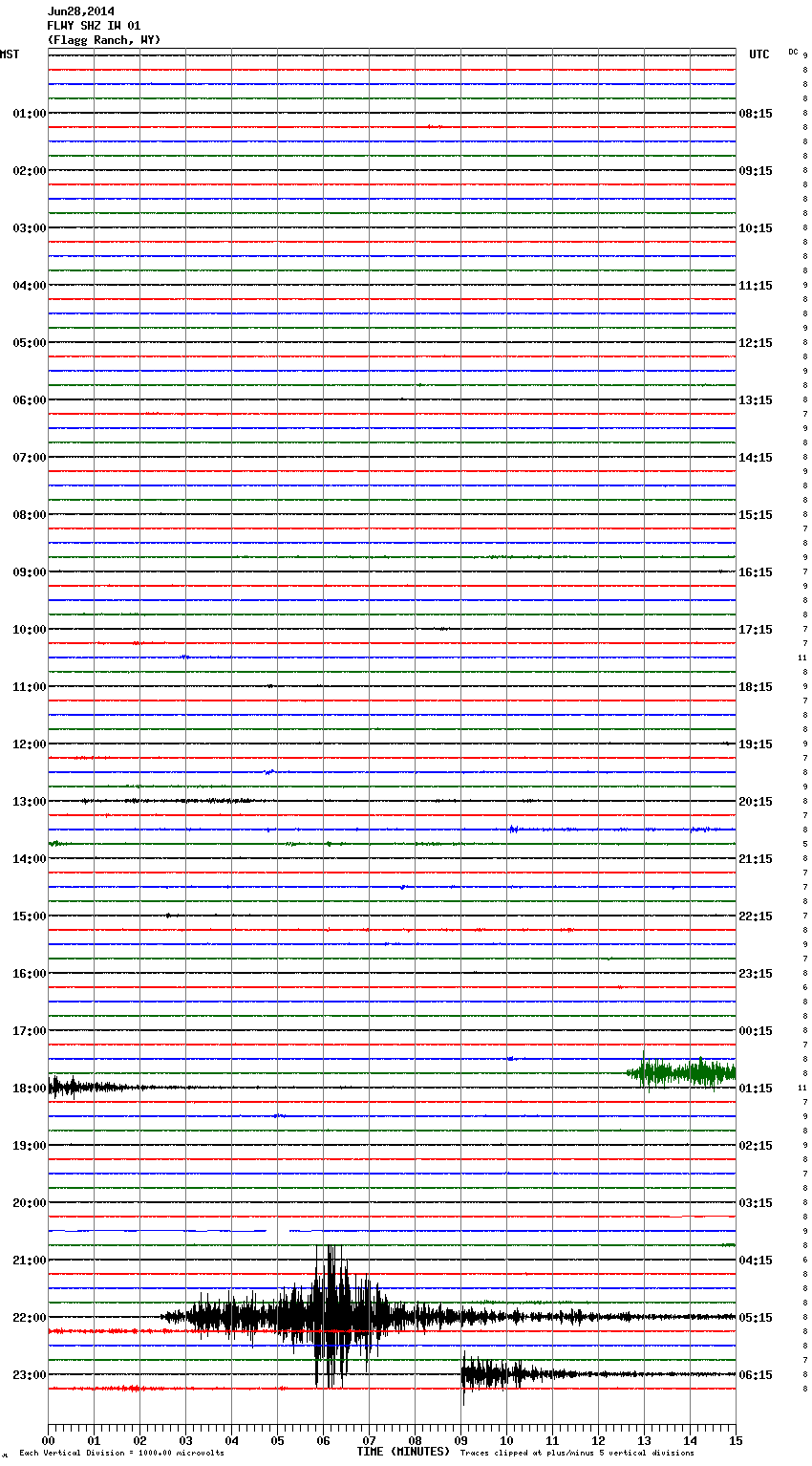The width and height of the screenshot is (812, 1466).
Task: Select the 10:00 MST time label
Action: [29, 630]
